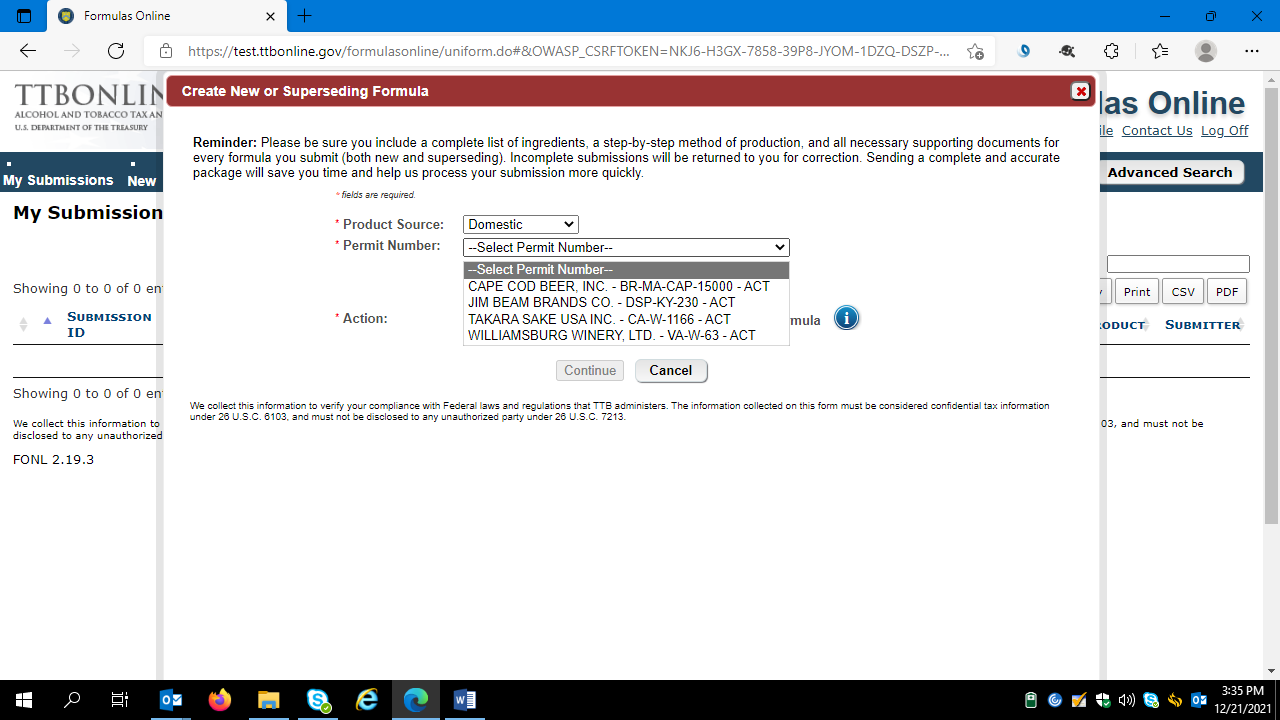Open Edge Settings and more menu
Viewport: 1280px width, 720px height.
click(x=1252, y=51)
